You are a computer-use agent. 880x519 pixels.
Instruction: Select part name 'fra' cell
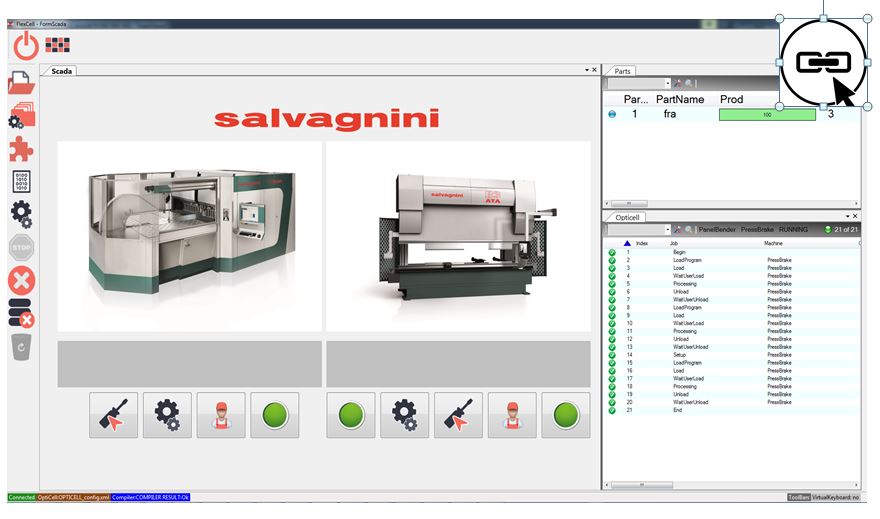(x=670, y=114)
